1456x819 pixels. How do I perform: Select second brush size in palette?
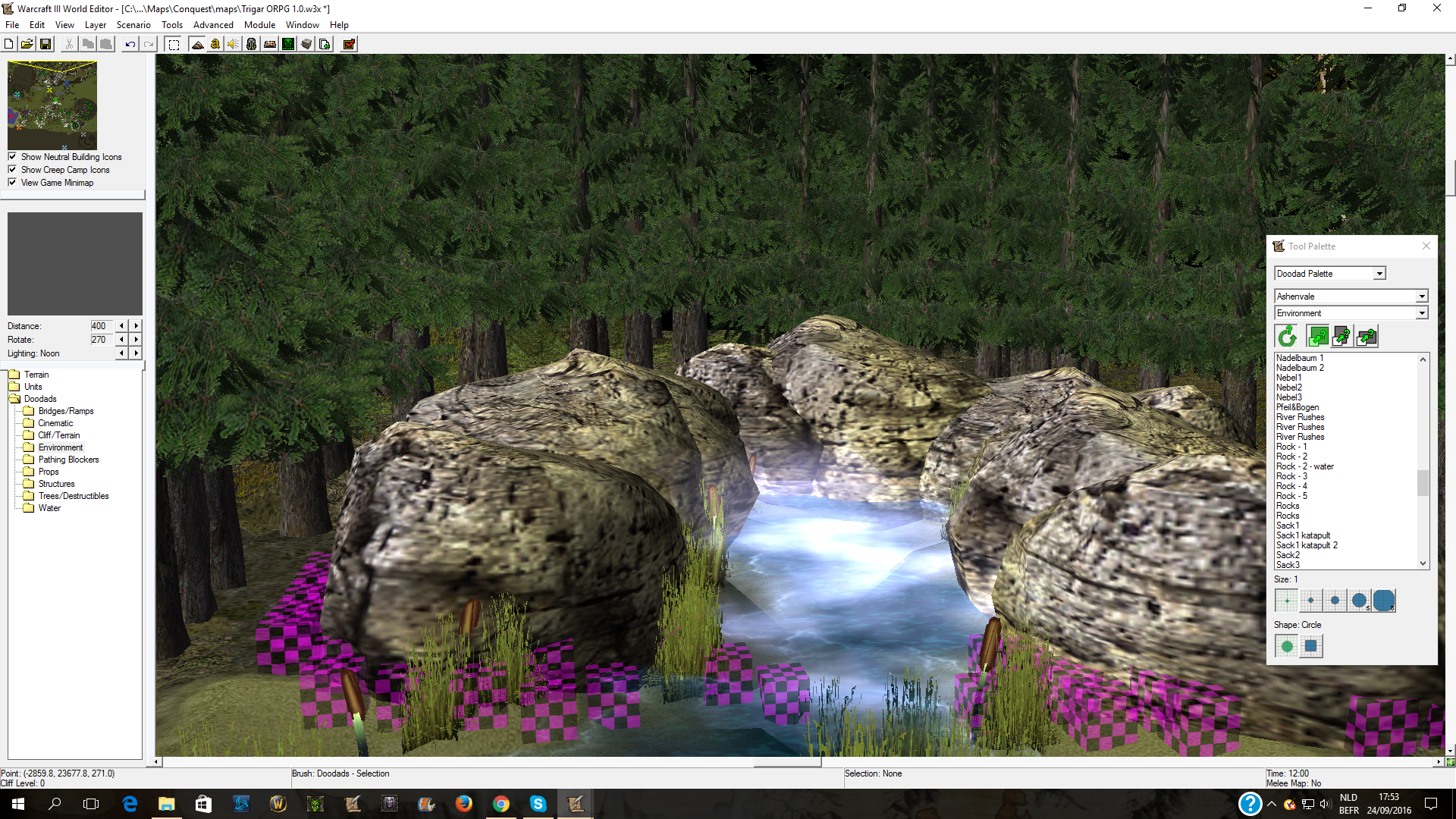coord(1311,601)
